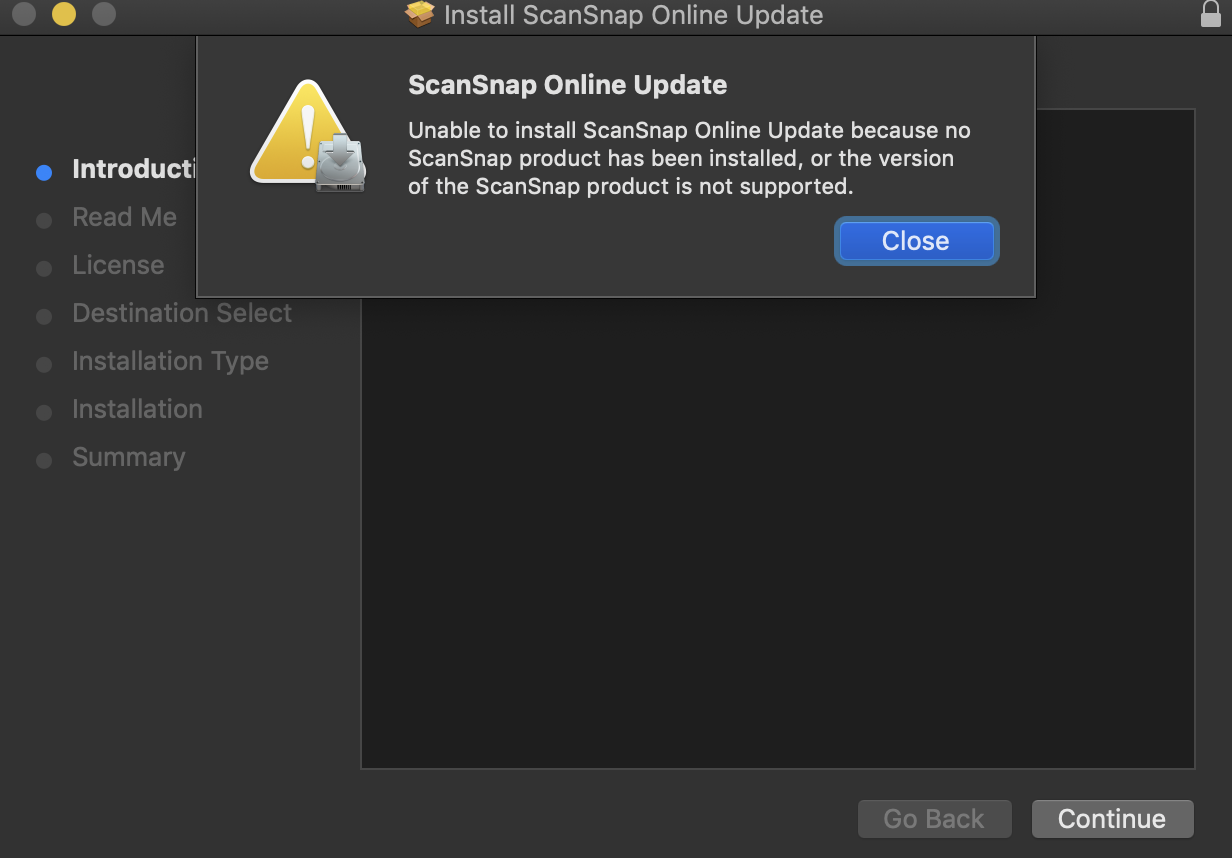Click the lock icon at top right
The height and width of the screenshot is (858, 1232).
click(1210, 14)
